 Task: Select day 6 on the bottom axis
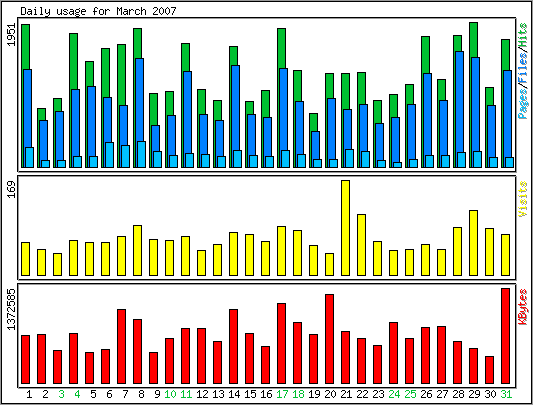pyautogui.click(x=109, y=394)
